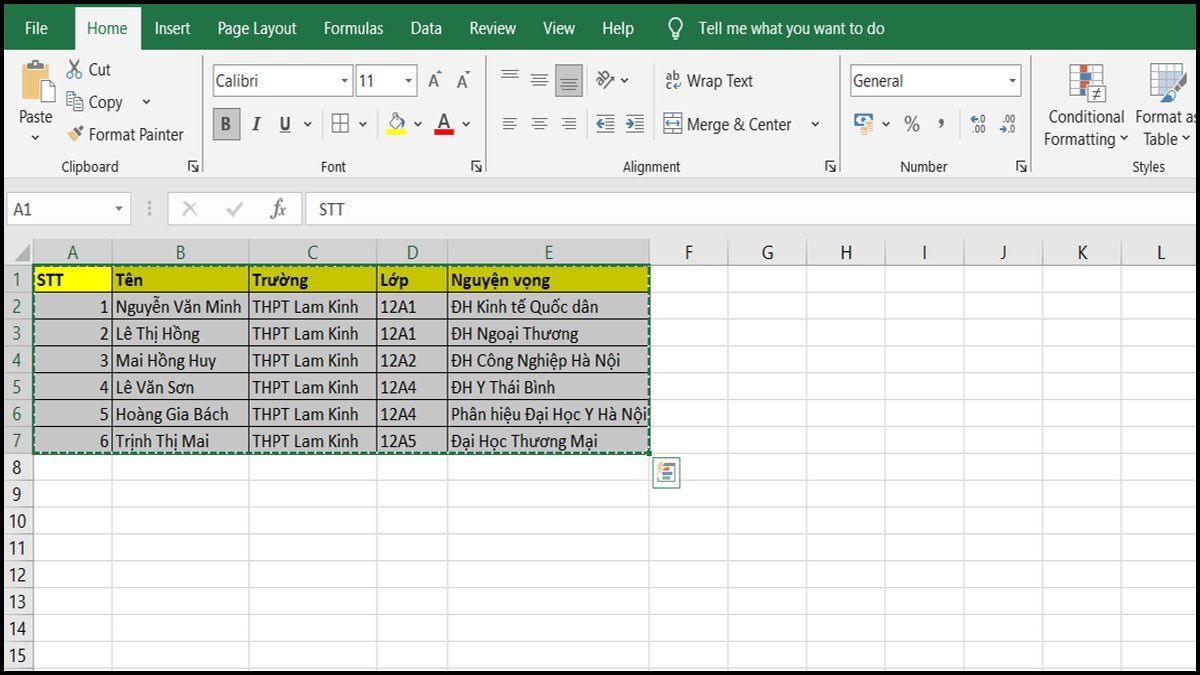Click Increase Decimal icon
This screenshot has width=1200, height=675.
click(x=978, y=124)
